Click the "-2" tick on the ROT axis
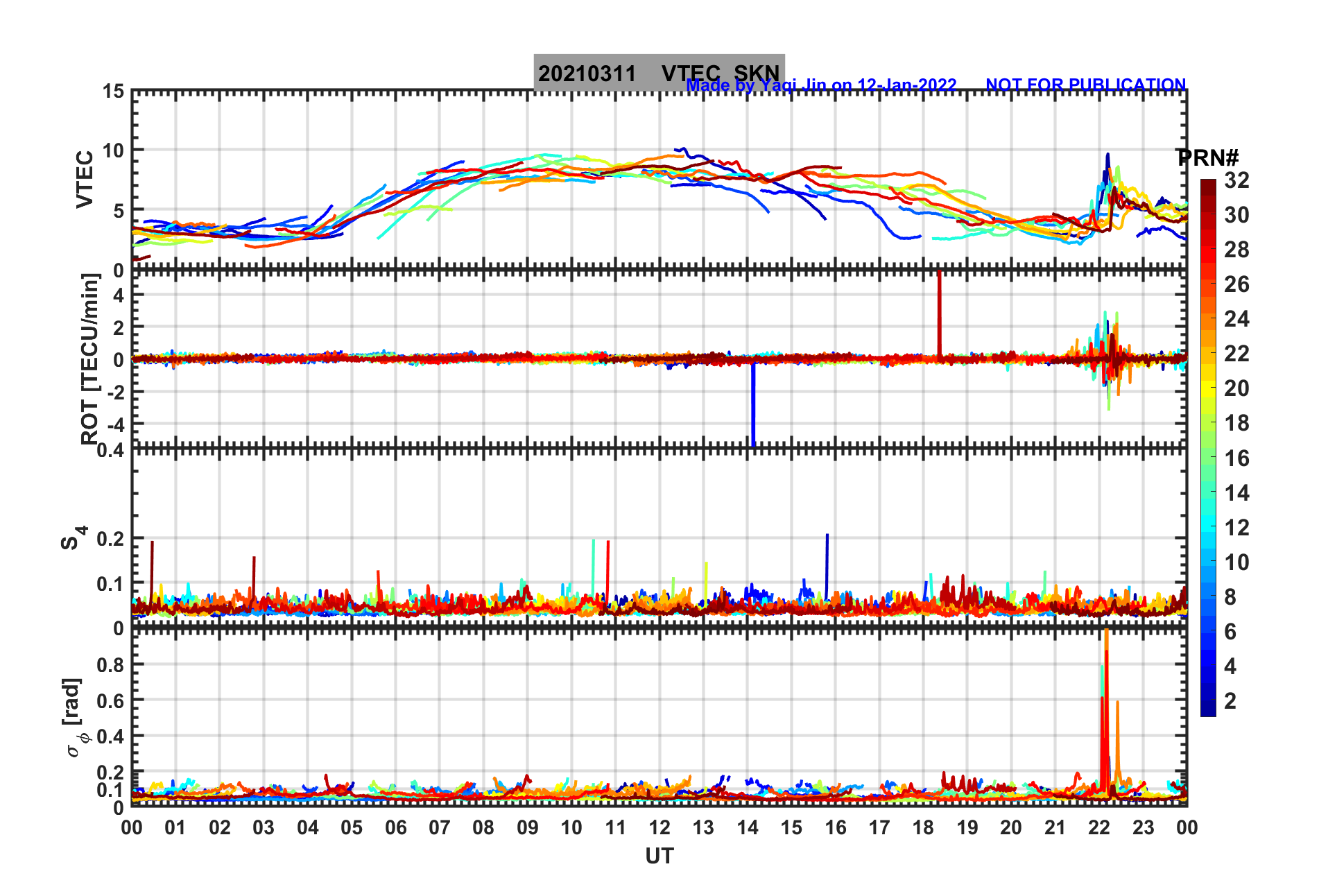Image resolution: width=1319 pixels, height=896 pixels. (x=117, y=392)
